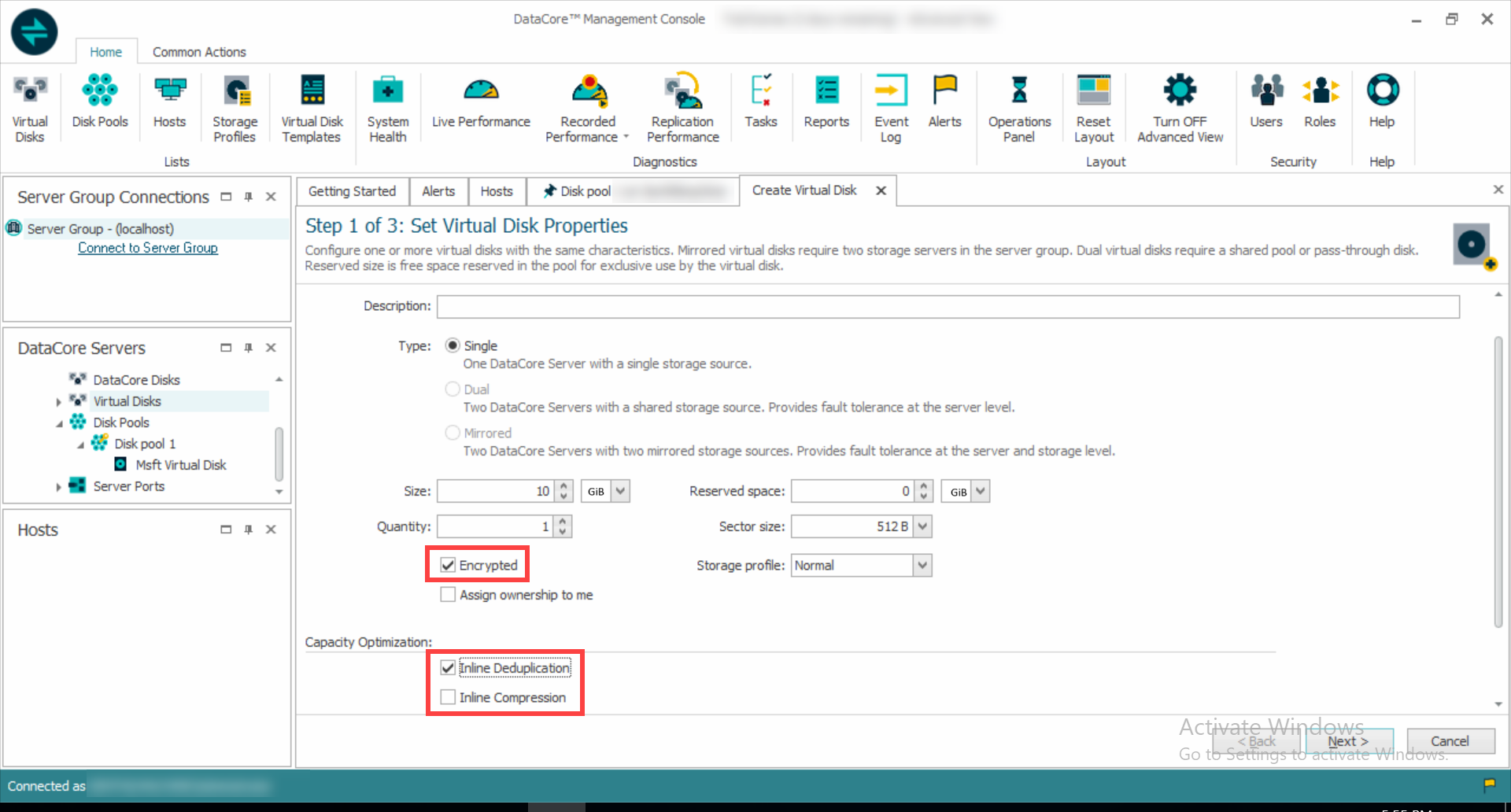
Task: Open Getting Started tab
Action: tap(353, 191)
